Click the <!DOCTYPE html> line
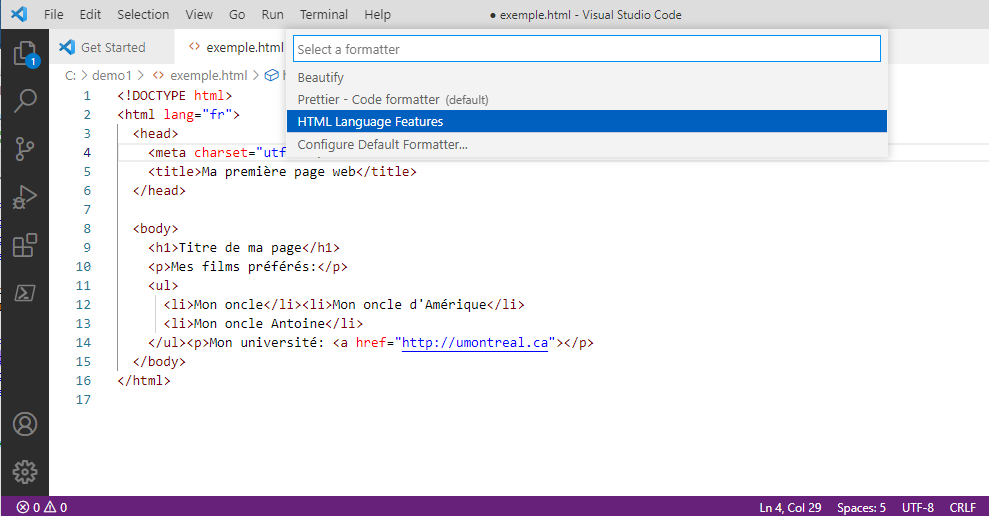 tap(175, 96)
